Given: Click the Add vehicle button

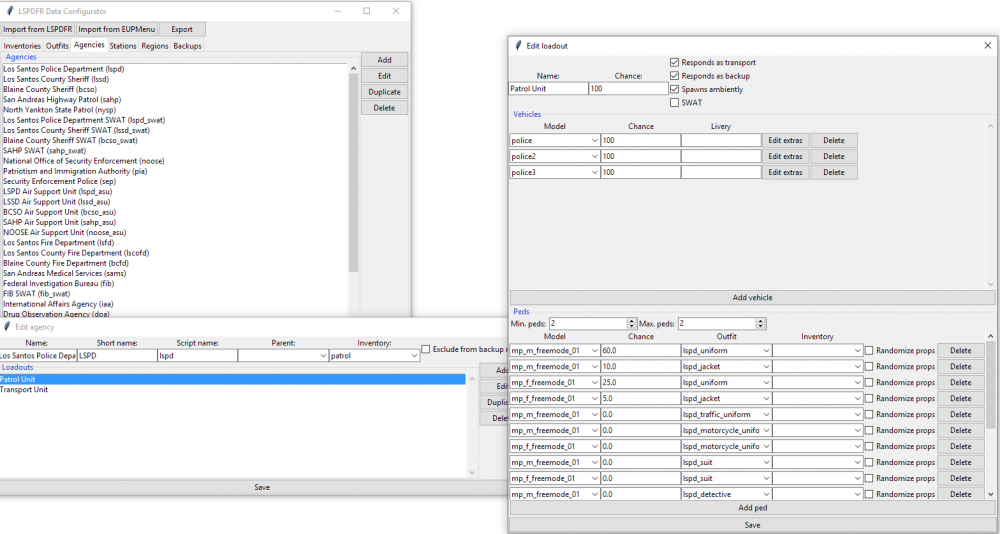Looking at the screenshot, I should click(x=752, y=297).
